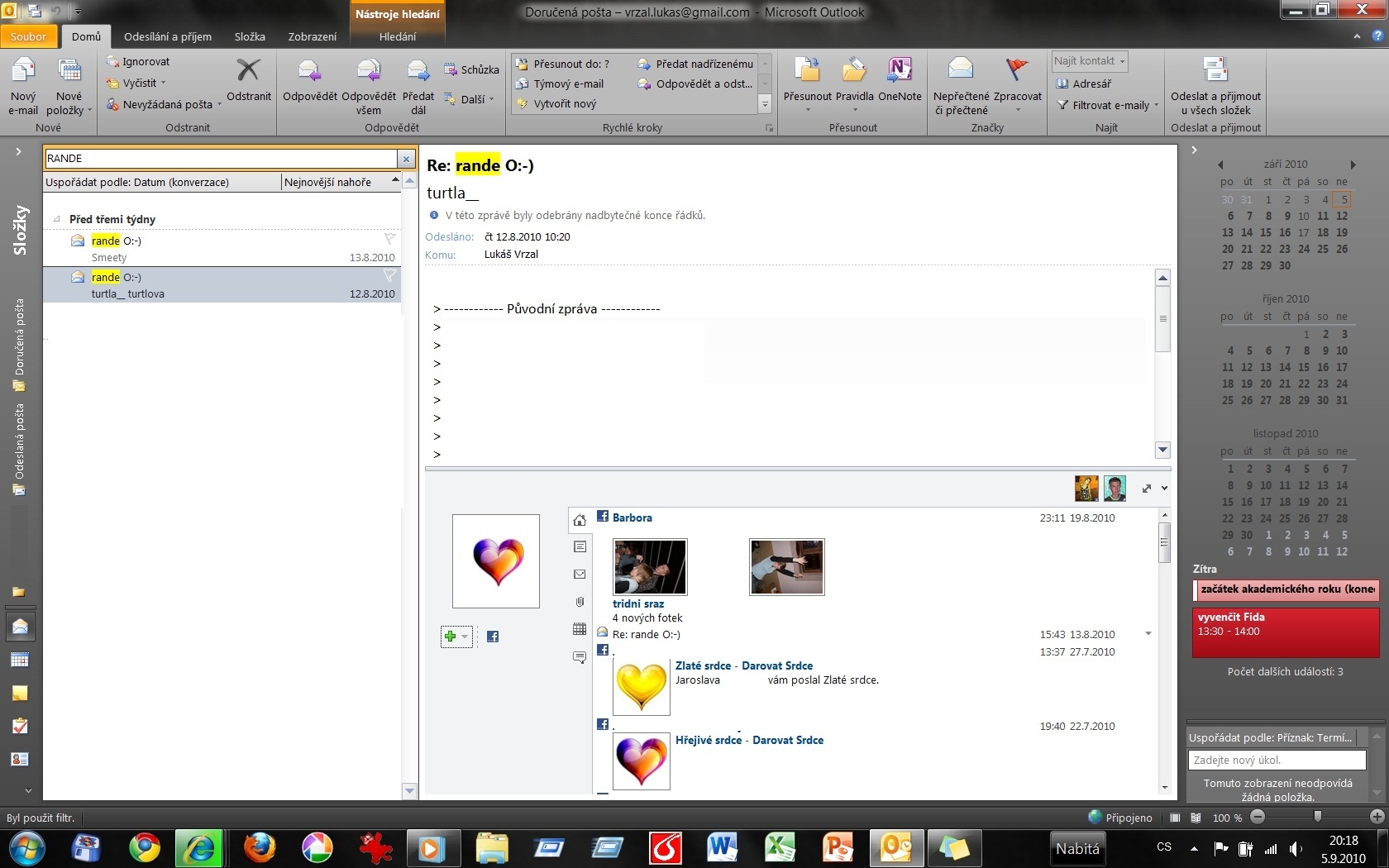Click the Facebook icon below heart picture

pyautogui.click(x=493, y=637)
